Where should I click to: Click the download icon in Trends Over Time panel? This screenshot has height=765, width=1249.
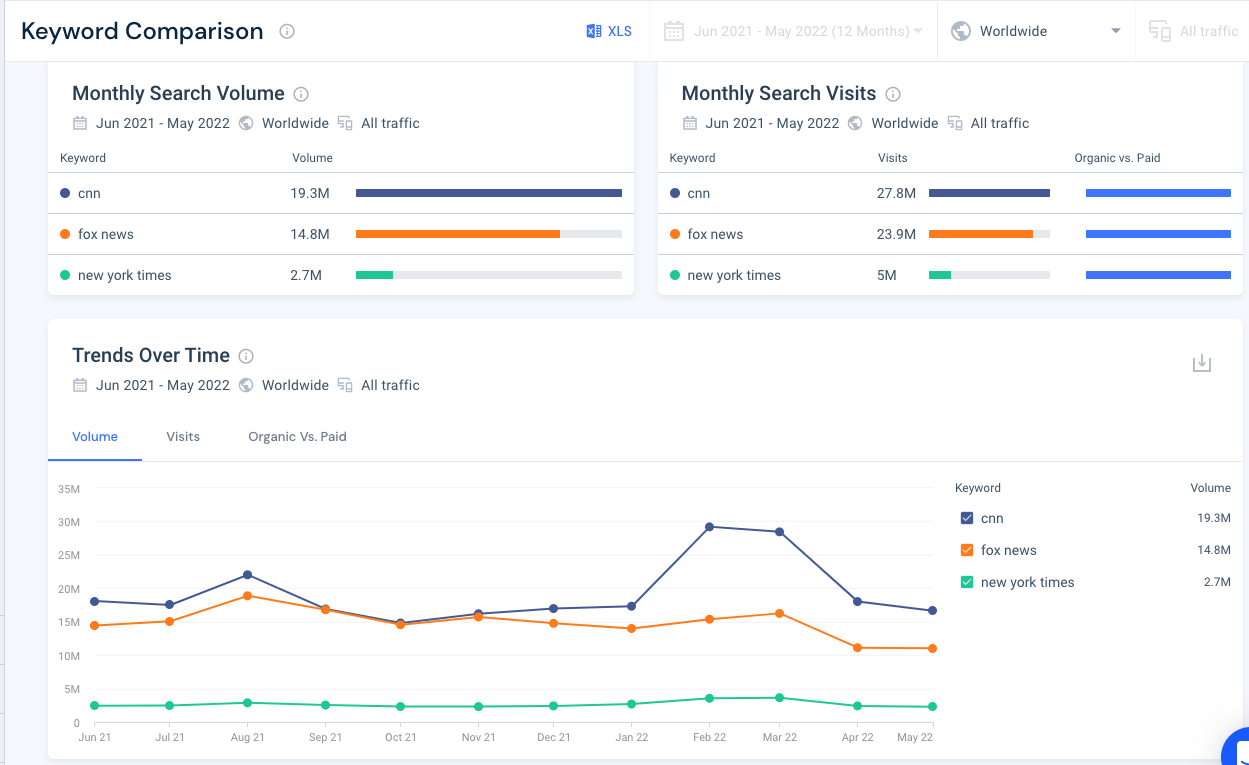click(x=1202, y=363)
